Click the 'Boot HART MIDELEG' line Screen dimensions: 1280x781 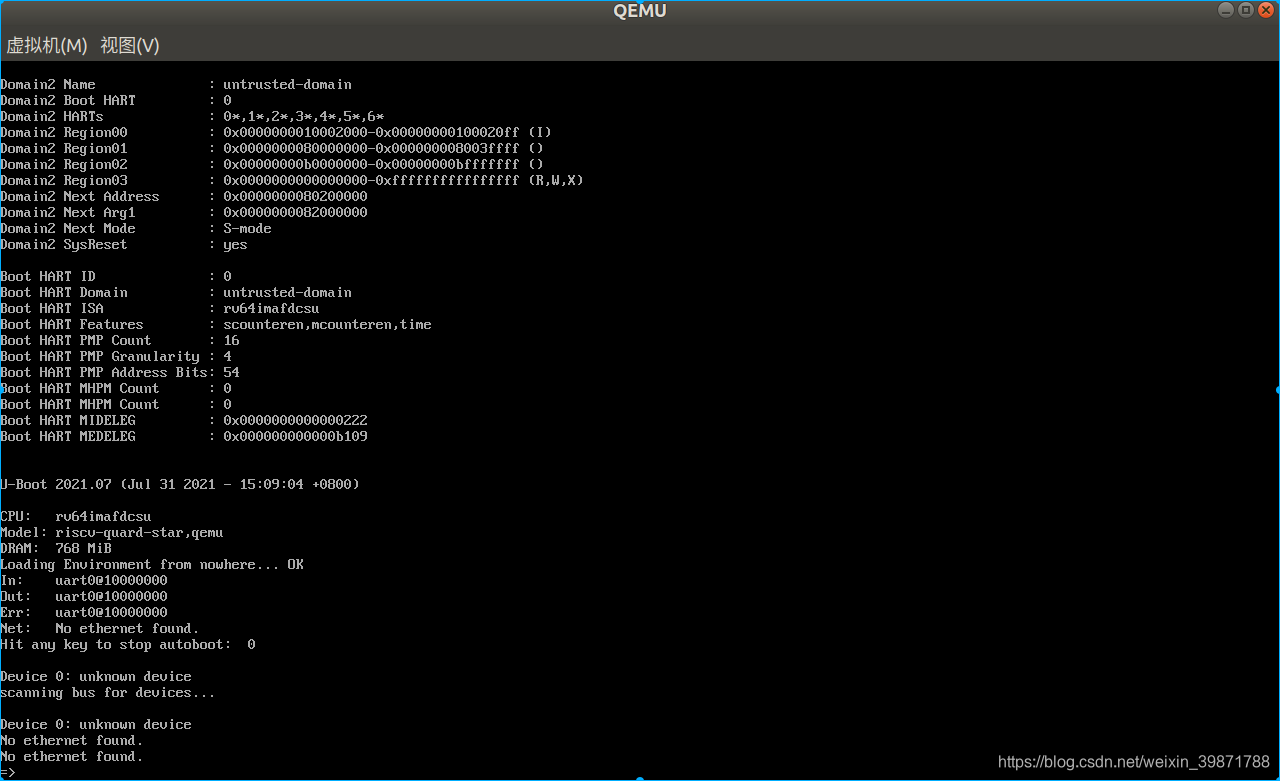(184, 420)
